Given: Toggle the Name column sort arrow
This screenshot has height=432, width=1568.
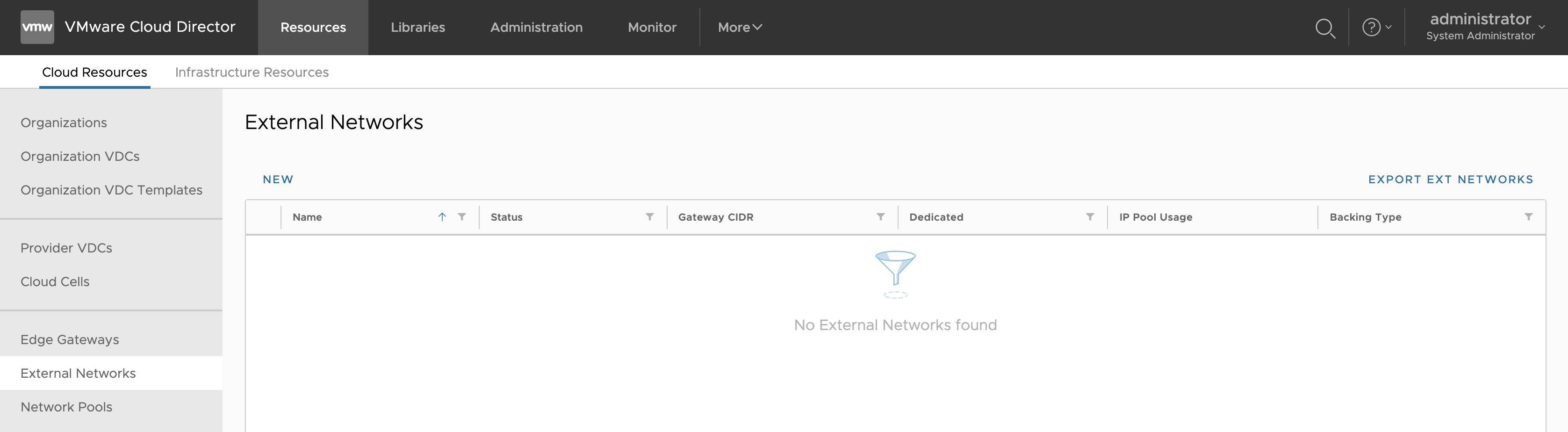Looking at the screenshot, I should coord(442,217).
